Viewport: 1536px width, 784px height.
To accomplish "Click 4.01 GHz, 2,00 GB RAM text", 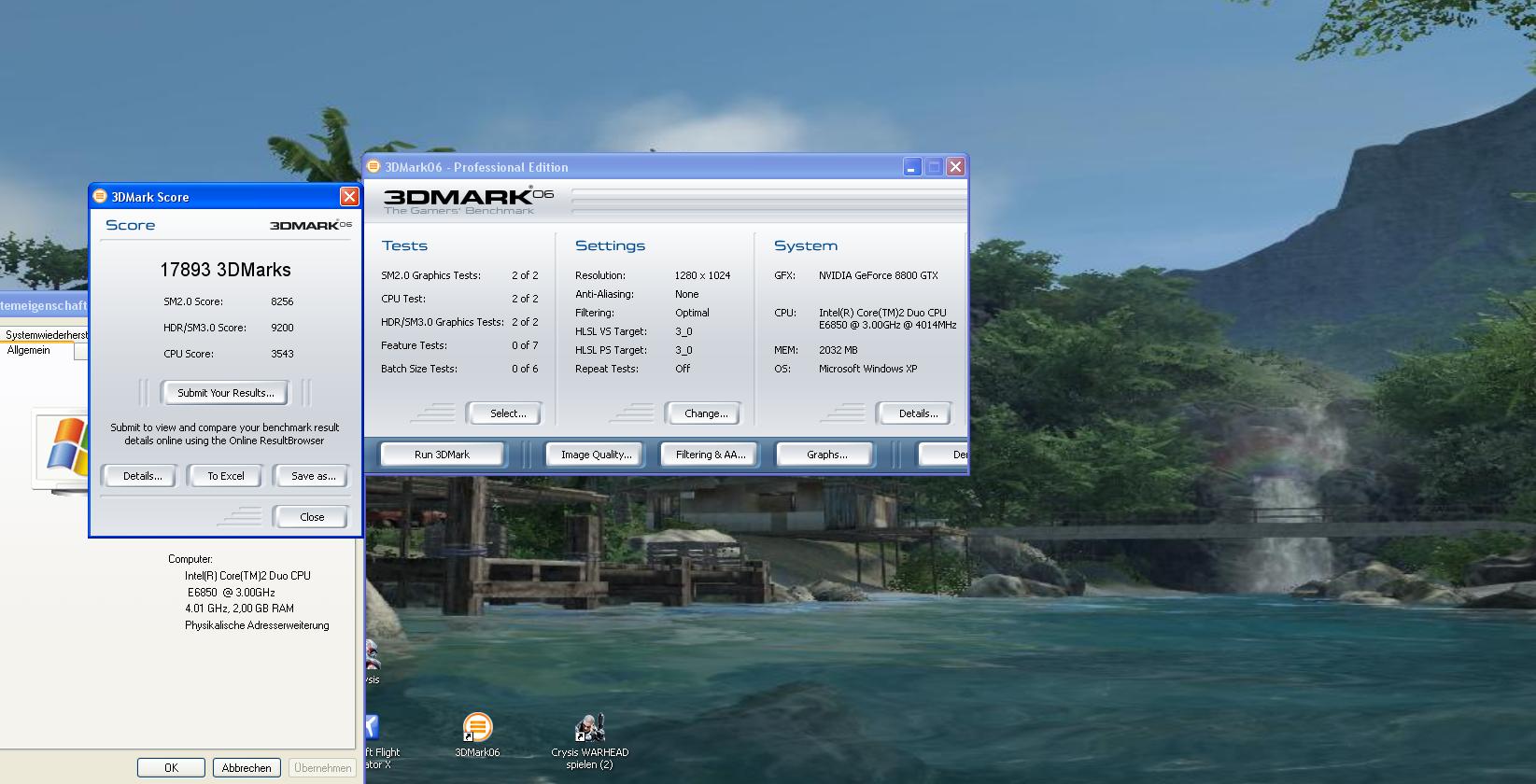I will pyautogui.click(x=239, y=609).
